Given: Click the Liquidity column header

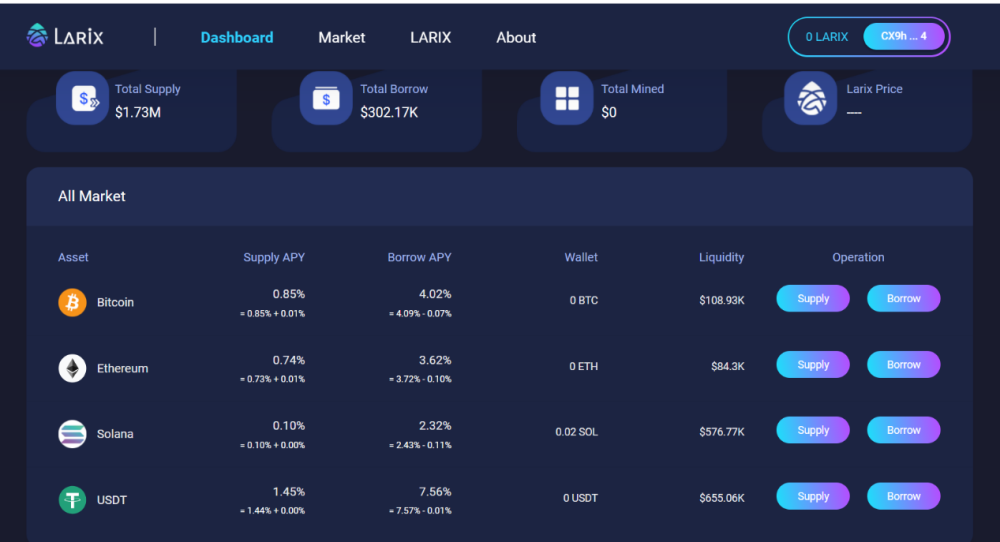Looking at the screenshot, I should point(721,258).
